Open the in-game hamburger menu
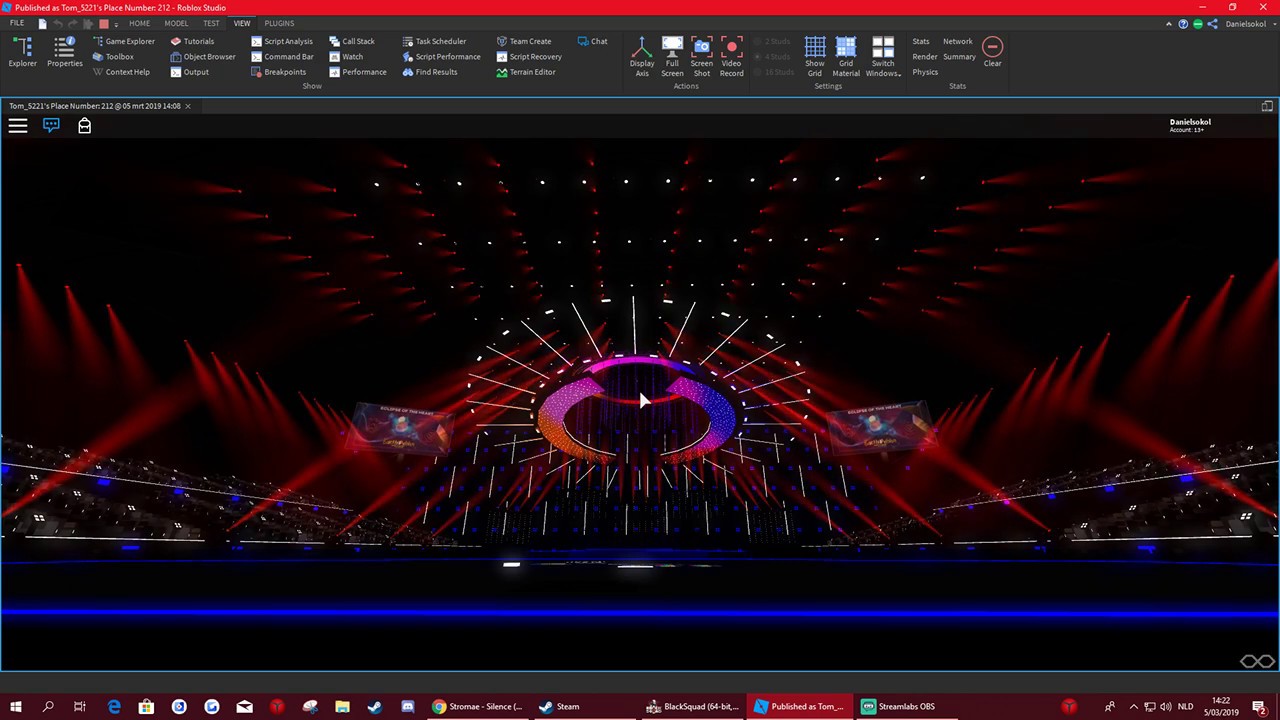Image resolution: width=1280 pixels, height=720 pixels. pos(18,125)
